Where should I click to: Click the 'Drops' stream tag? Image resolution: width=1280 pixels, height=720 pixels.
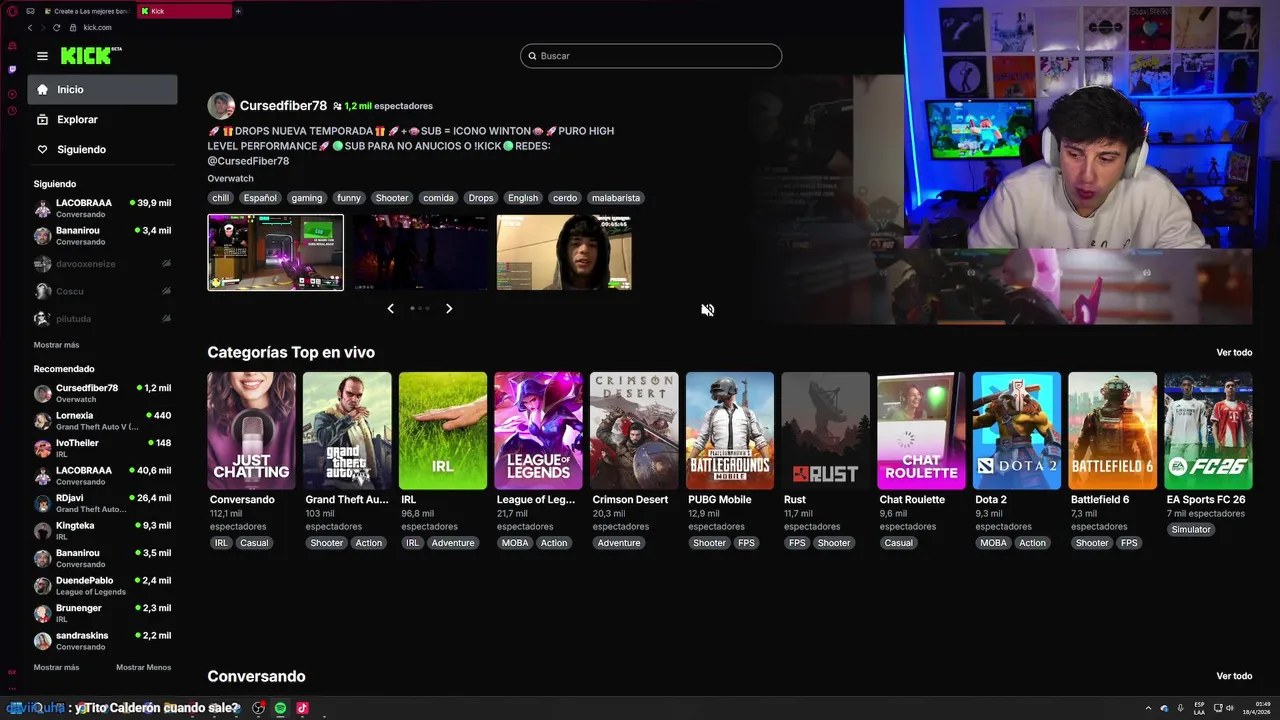point(481,198)
